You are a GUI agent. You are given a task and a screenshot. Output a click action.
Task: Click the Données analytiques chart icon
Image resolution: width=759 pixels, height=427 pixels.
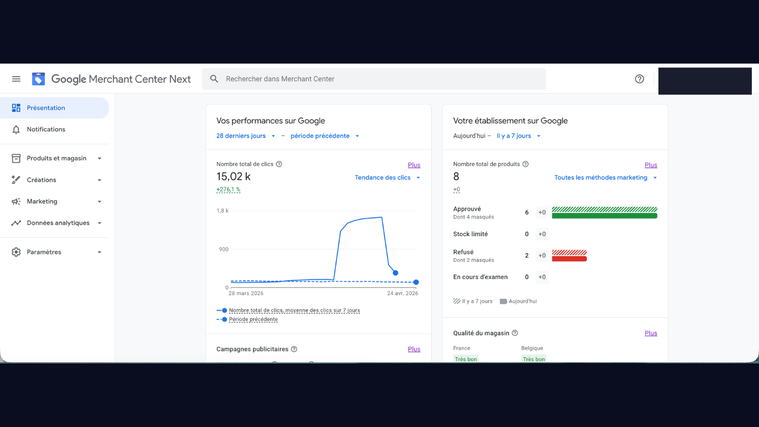point(16,223)
